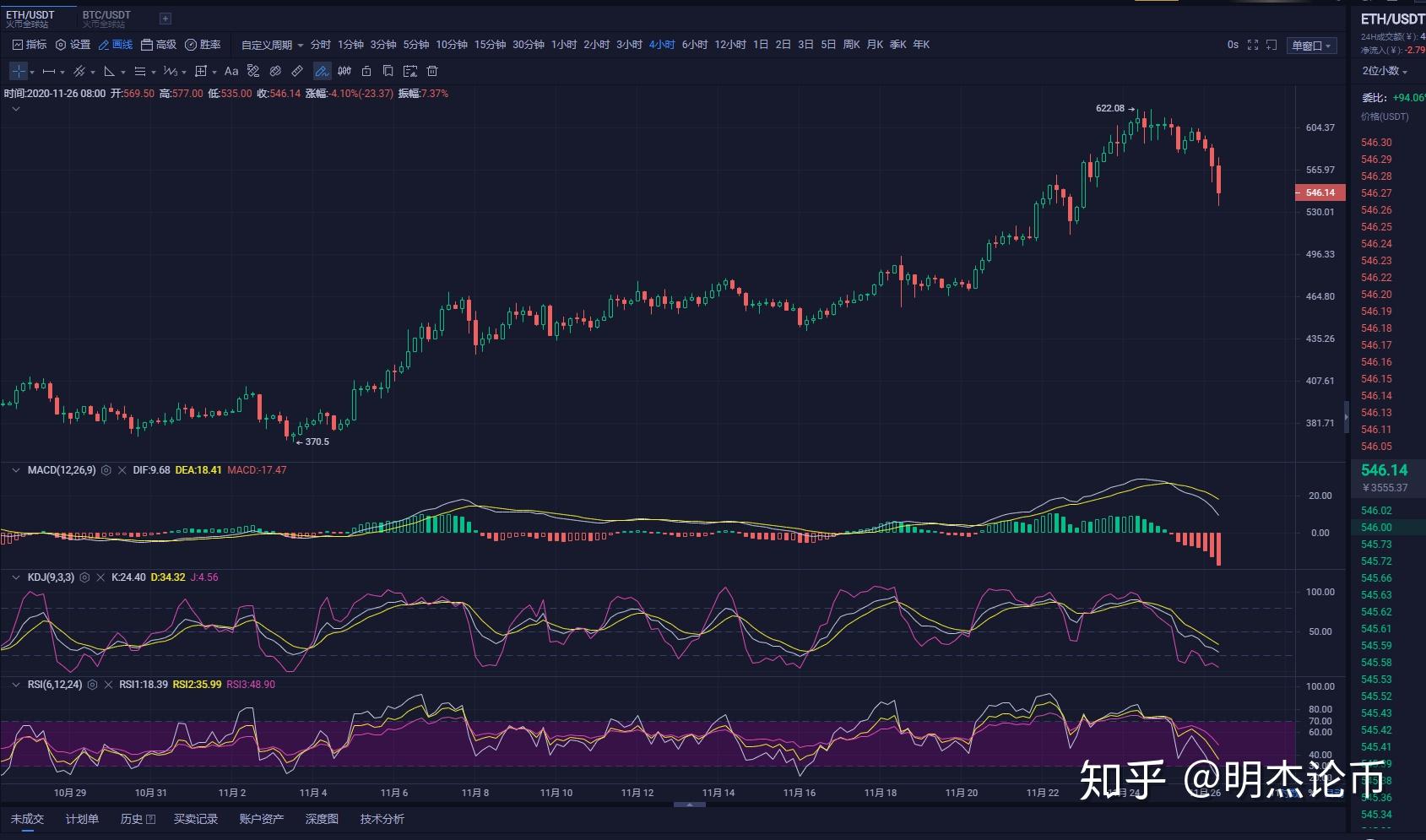The width and height of the screenshot is (1426, 840).
Task: Click the trash icon to delete drawings
Action: coord(432,72)
